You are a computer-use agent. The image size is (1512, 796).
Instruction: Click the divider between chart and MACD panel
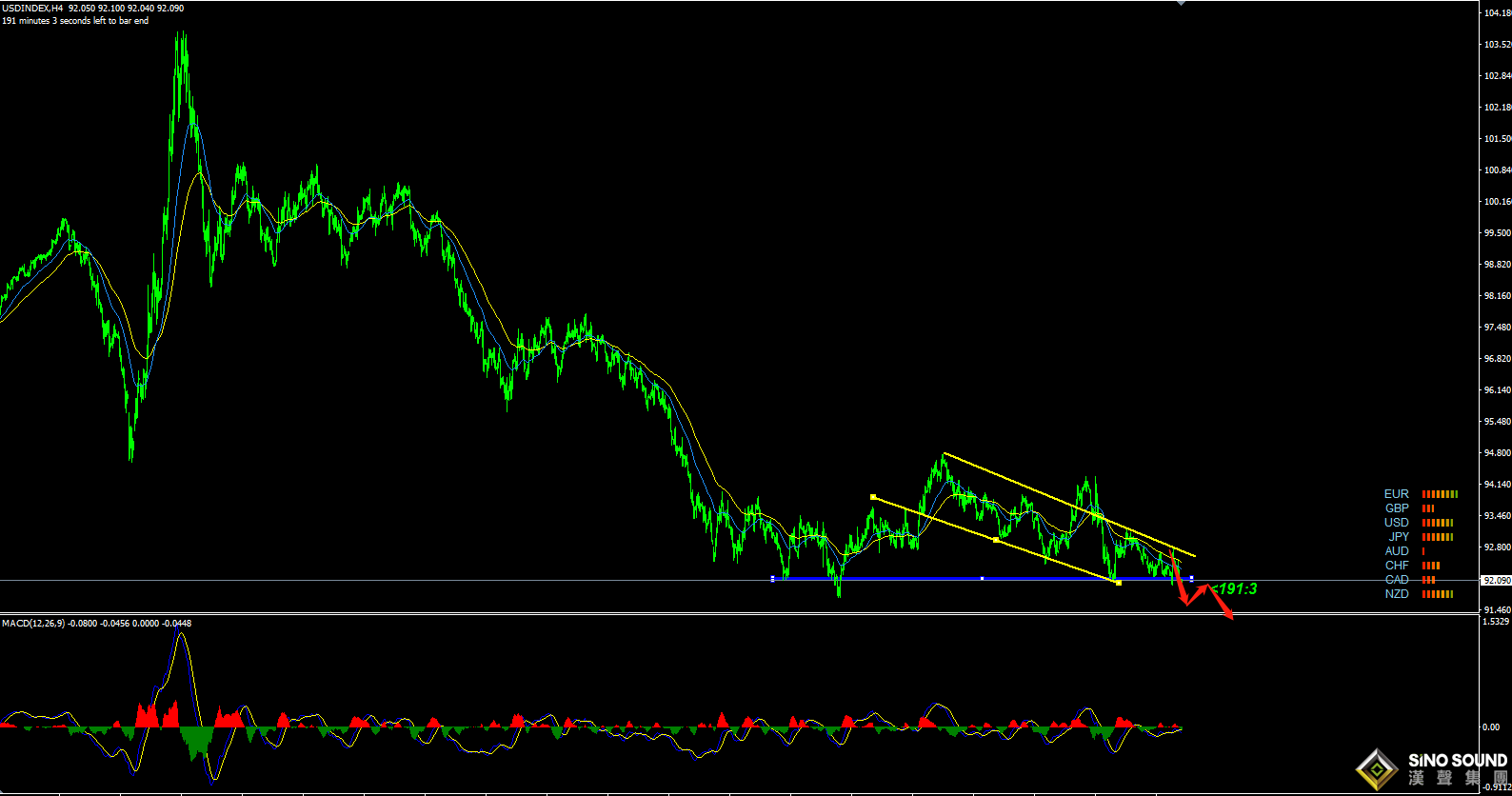666,613
